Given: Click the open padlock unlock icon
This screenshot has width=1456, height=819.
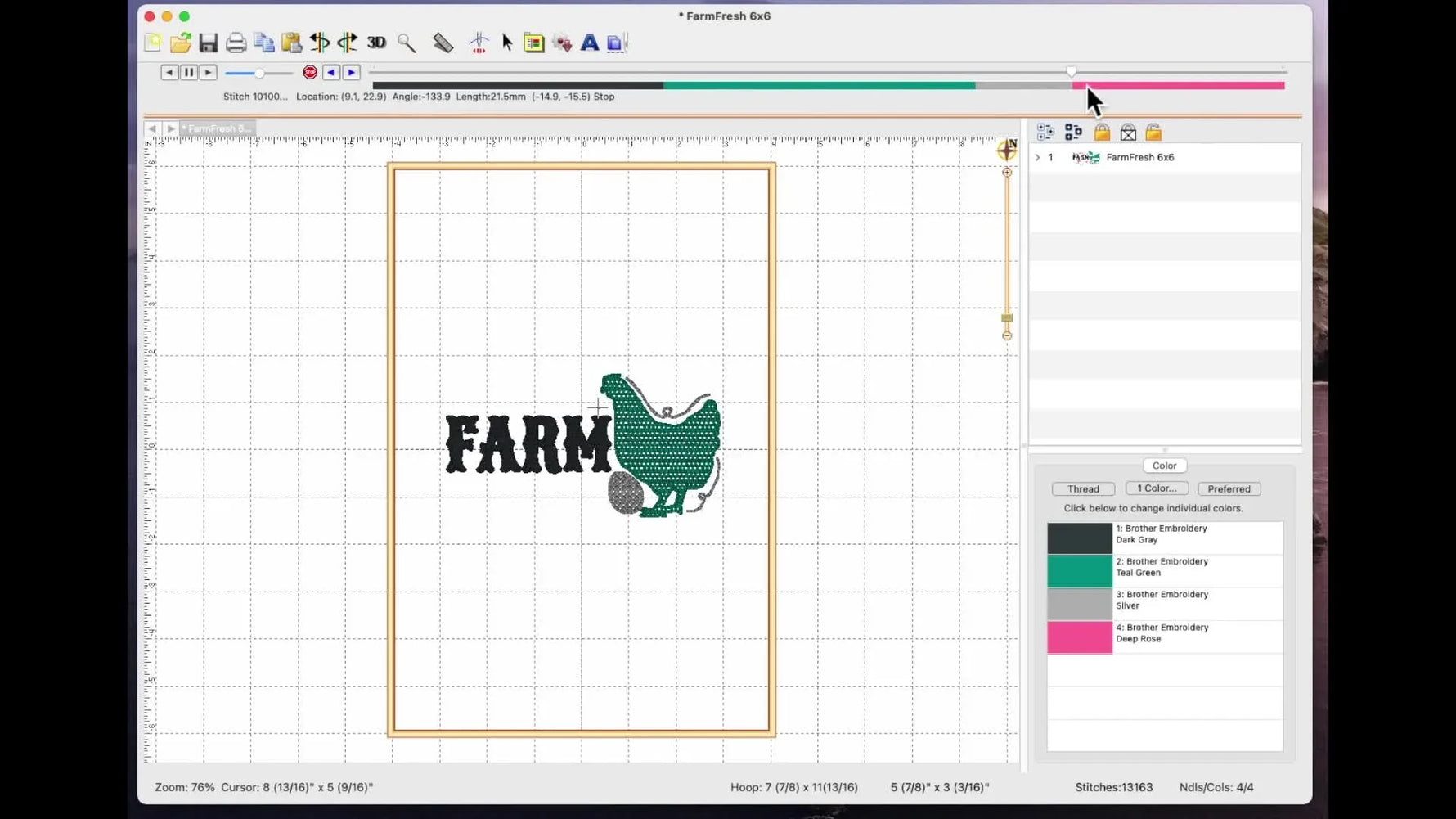Looking at the screenshot, I should tap(1153, 133).
